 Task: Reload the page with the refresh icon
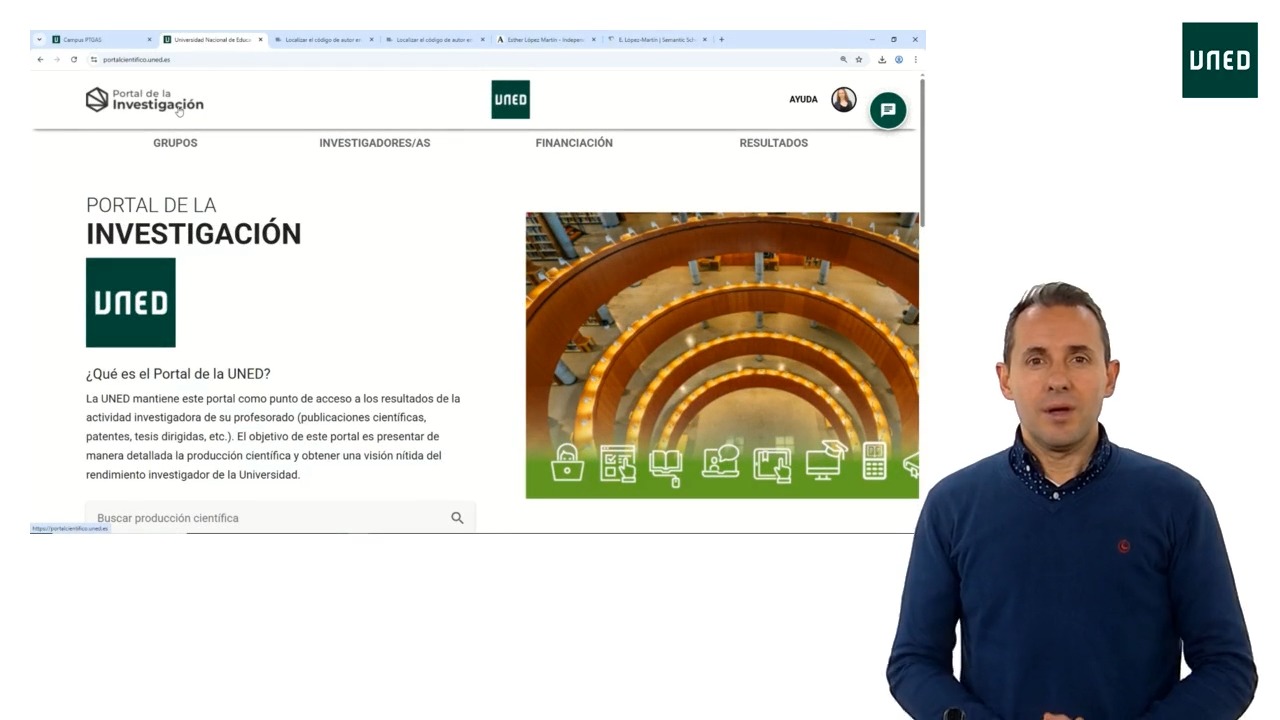pyautogui.click(x=74, y=59)
